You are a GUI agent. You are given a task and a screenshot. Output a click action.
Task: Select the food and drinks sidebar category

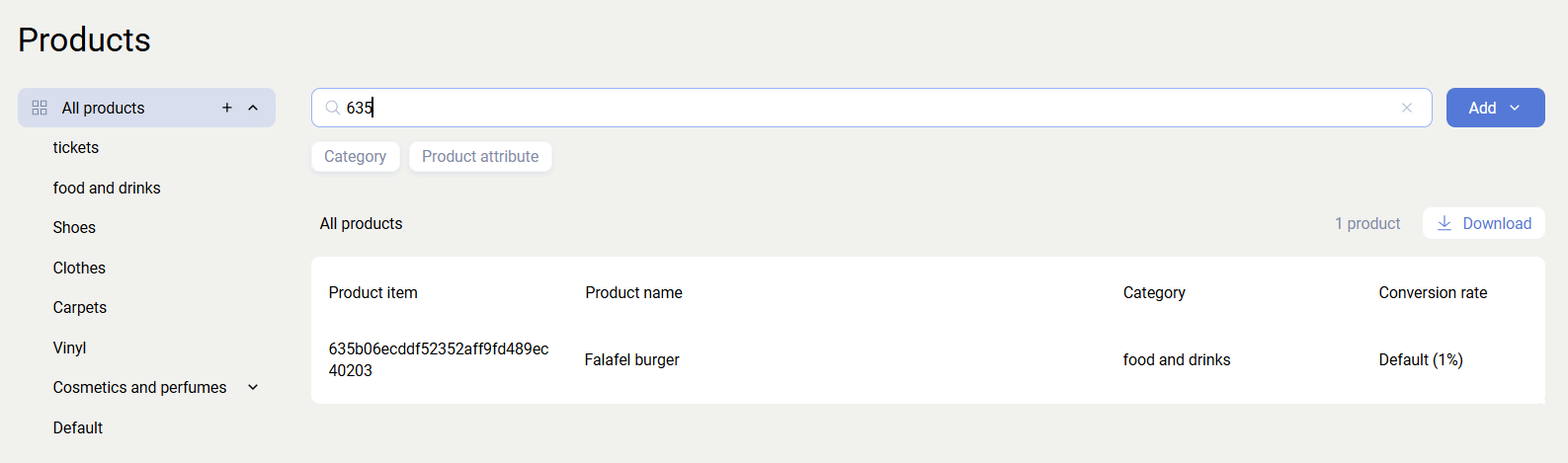click(x=107, y=188)
